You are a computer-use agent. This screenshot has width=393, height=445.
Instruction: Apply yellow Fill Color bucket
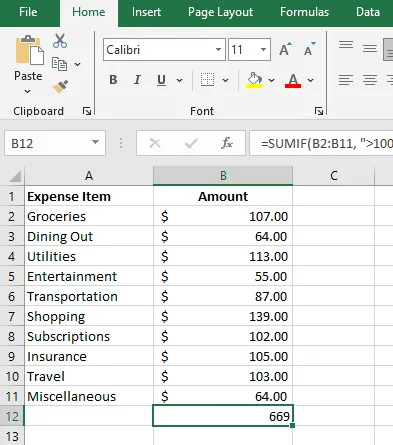[x=254, y=80]
